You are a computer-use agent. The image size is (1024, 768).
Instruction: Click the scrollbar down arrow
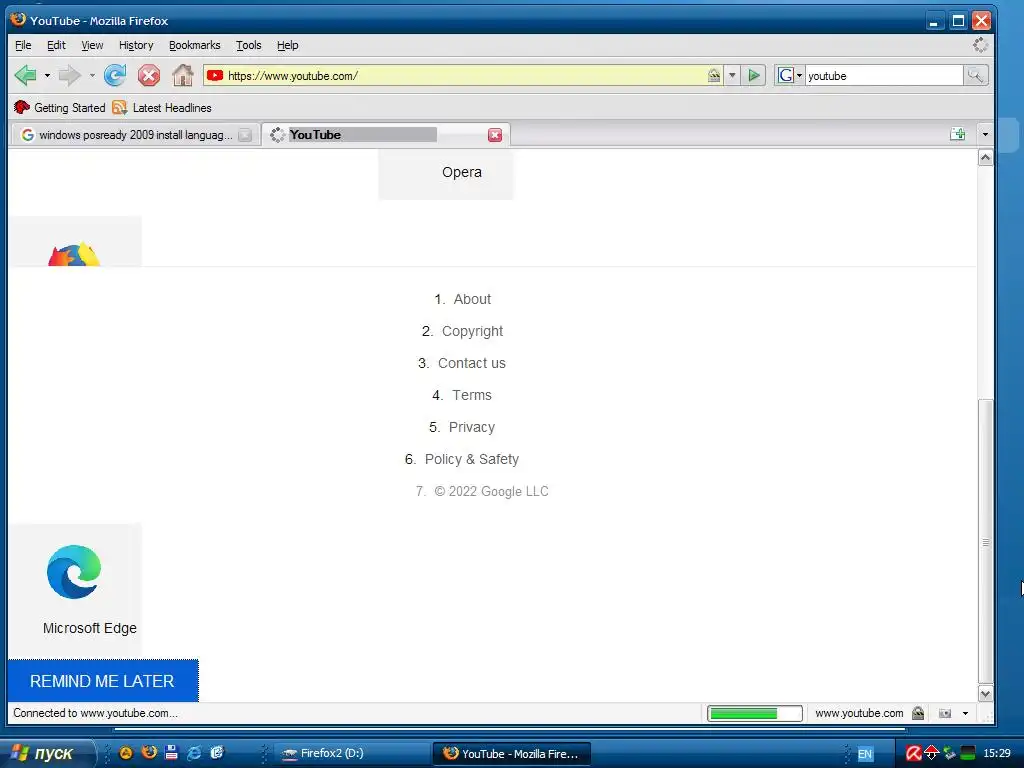click(985, 694)
